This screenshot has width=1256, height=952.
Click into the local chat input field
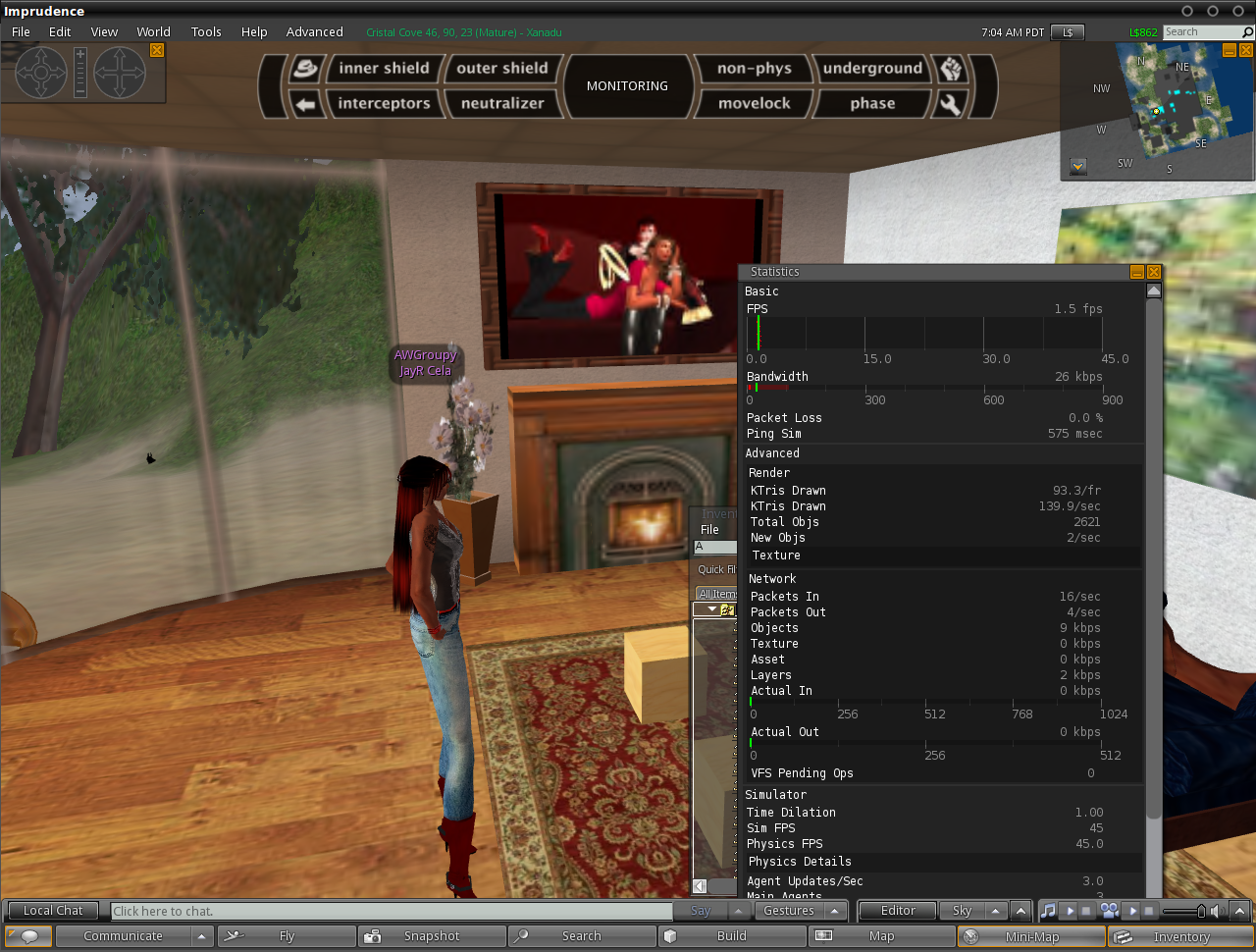click(392, 911)
